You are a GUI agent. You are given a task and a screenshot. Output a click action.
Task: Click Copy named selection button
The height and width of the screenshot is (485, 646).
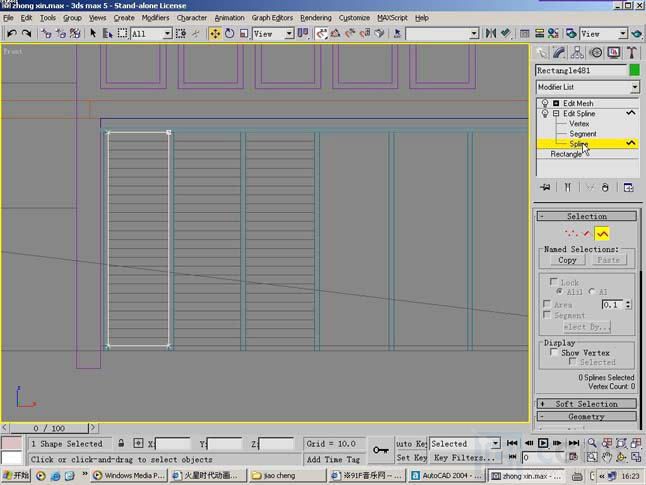tap(567, 260)
